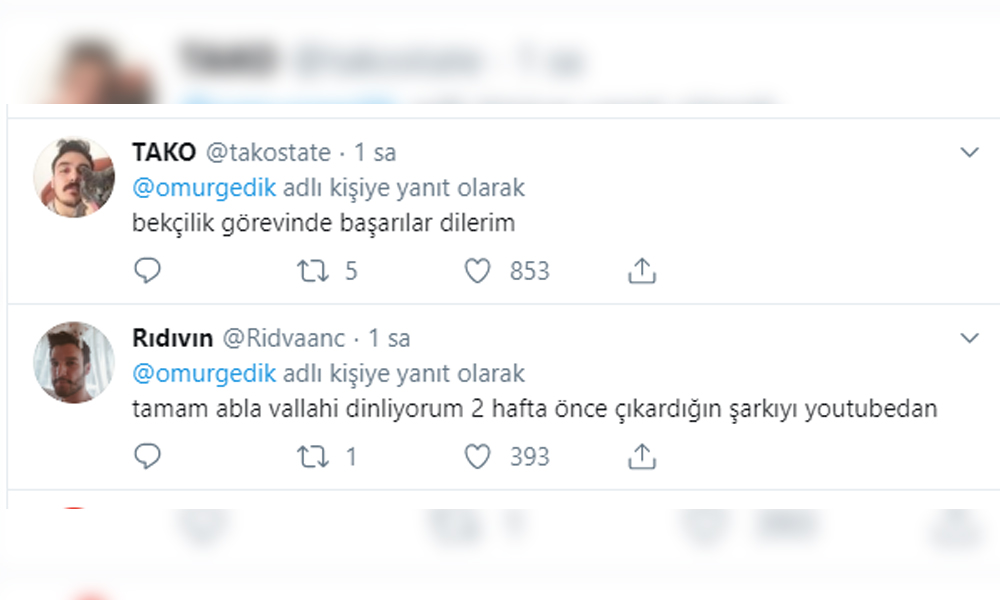
Task: Share Rıdıvın's tweet
Action: 641,457
